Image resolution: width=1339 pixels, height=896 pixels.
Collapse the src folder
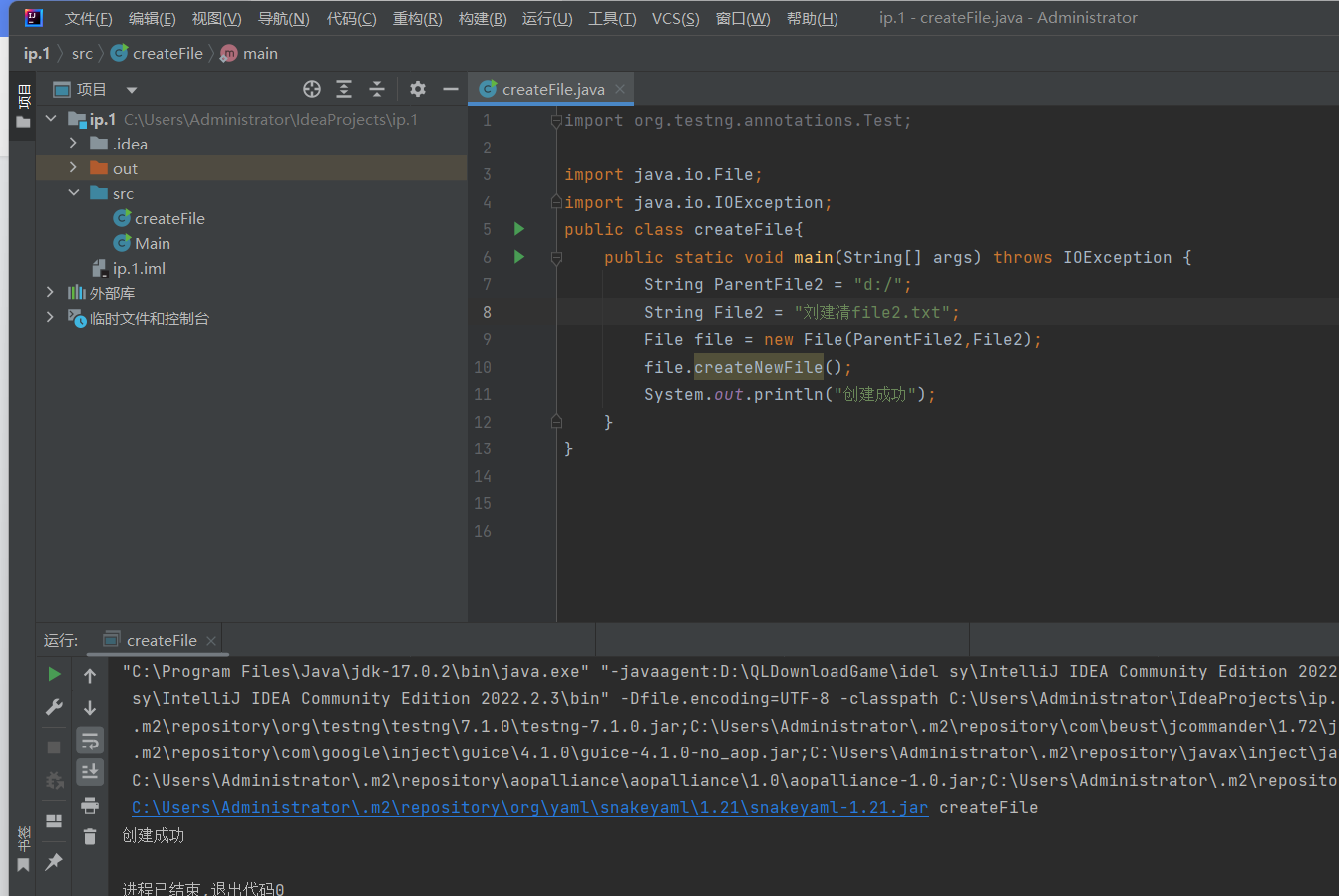[x=73, y=193]
